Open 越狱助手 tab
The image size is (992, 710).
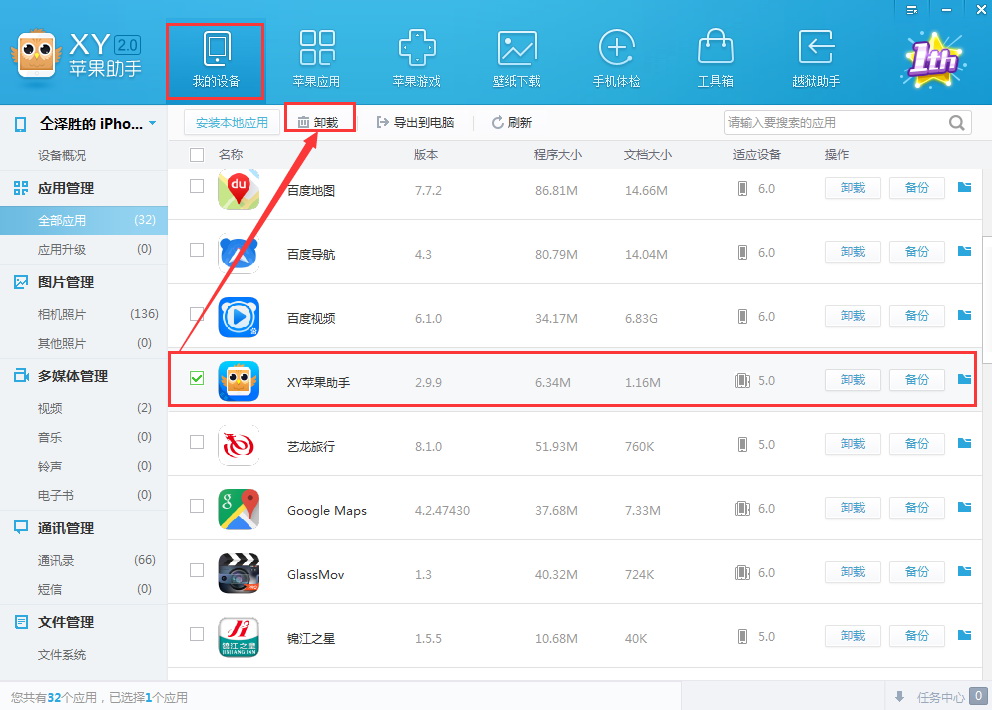pos(816,61)
